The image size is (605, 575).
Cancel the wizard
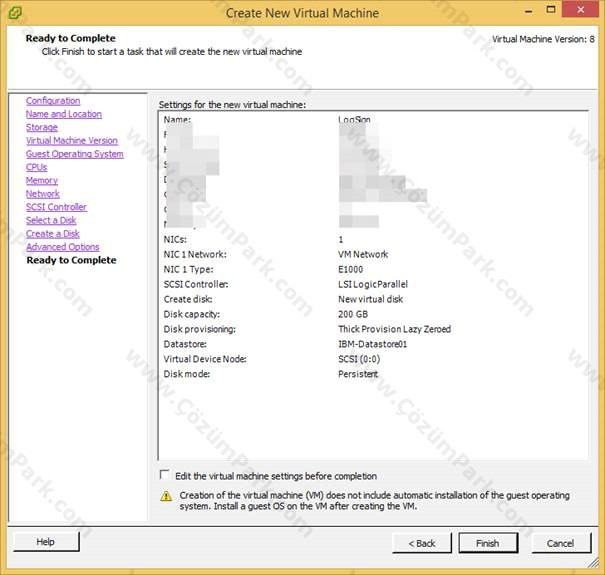561,543
